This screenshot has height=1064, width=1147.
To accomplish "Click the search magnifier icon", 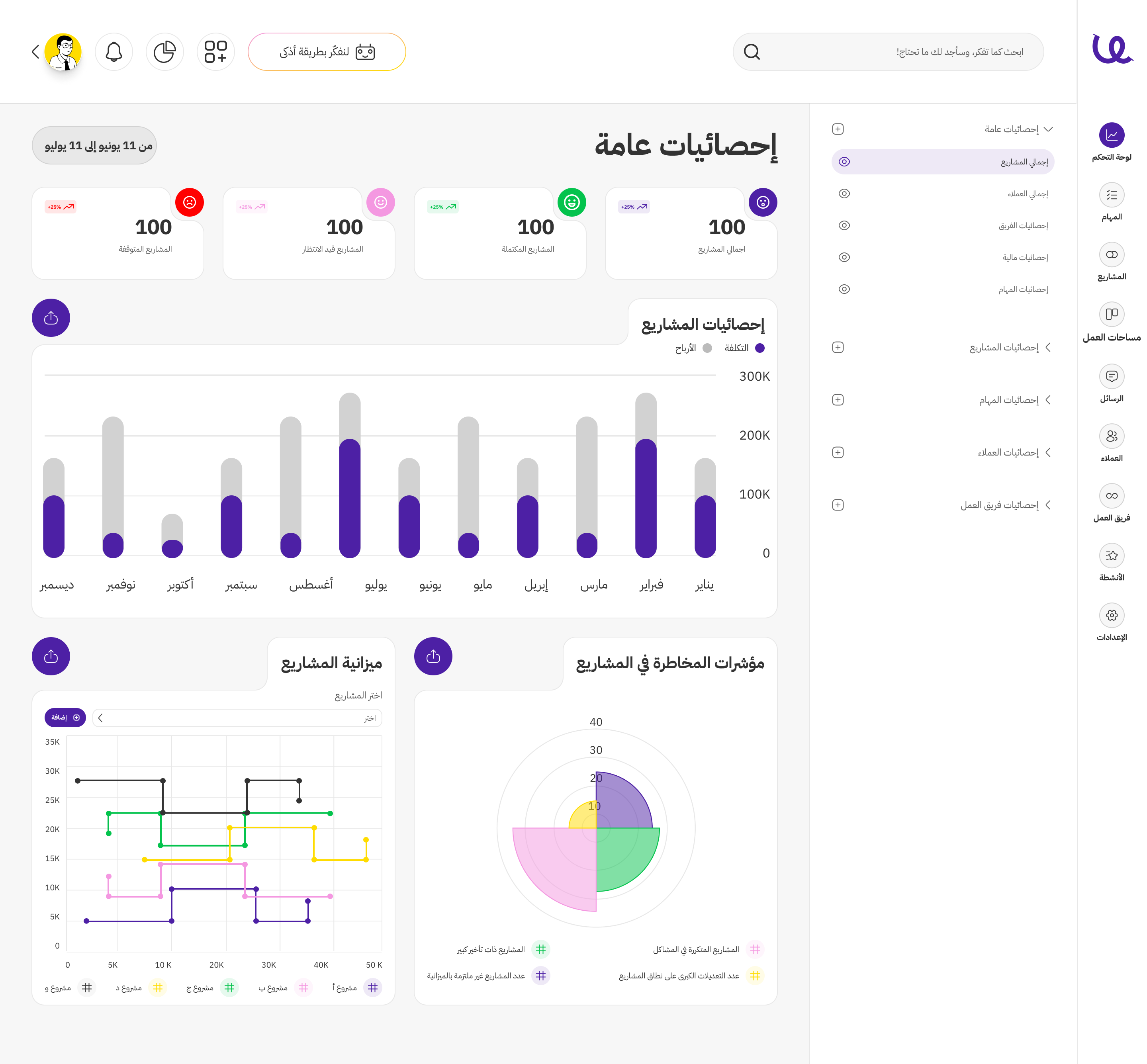I will [x=752, y=52].
